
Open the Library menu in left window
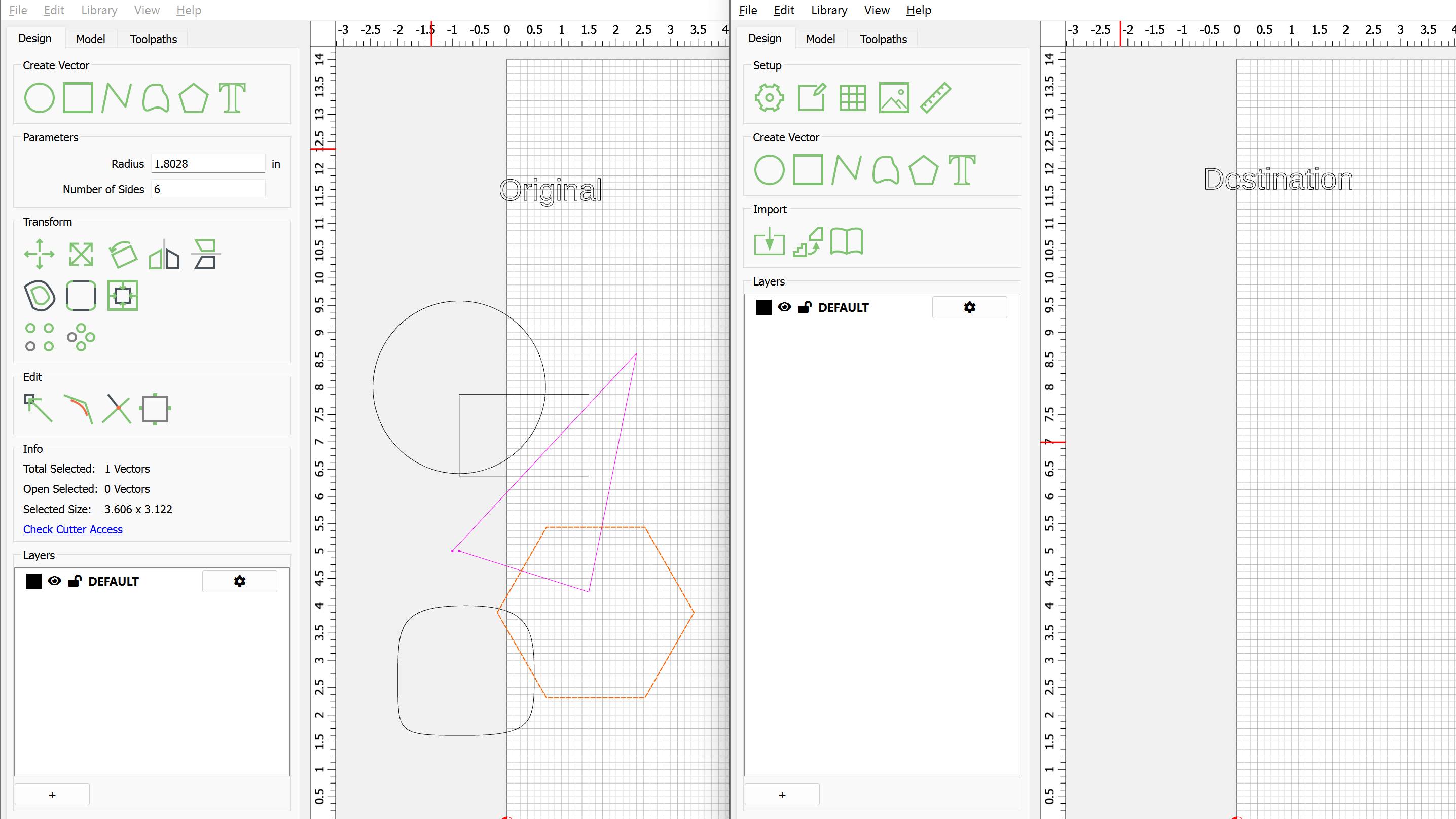[x=99, y=10]
